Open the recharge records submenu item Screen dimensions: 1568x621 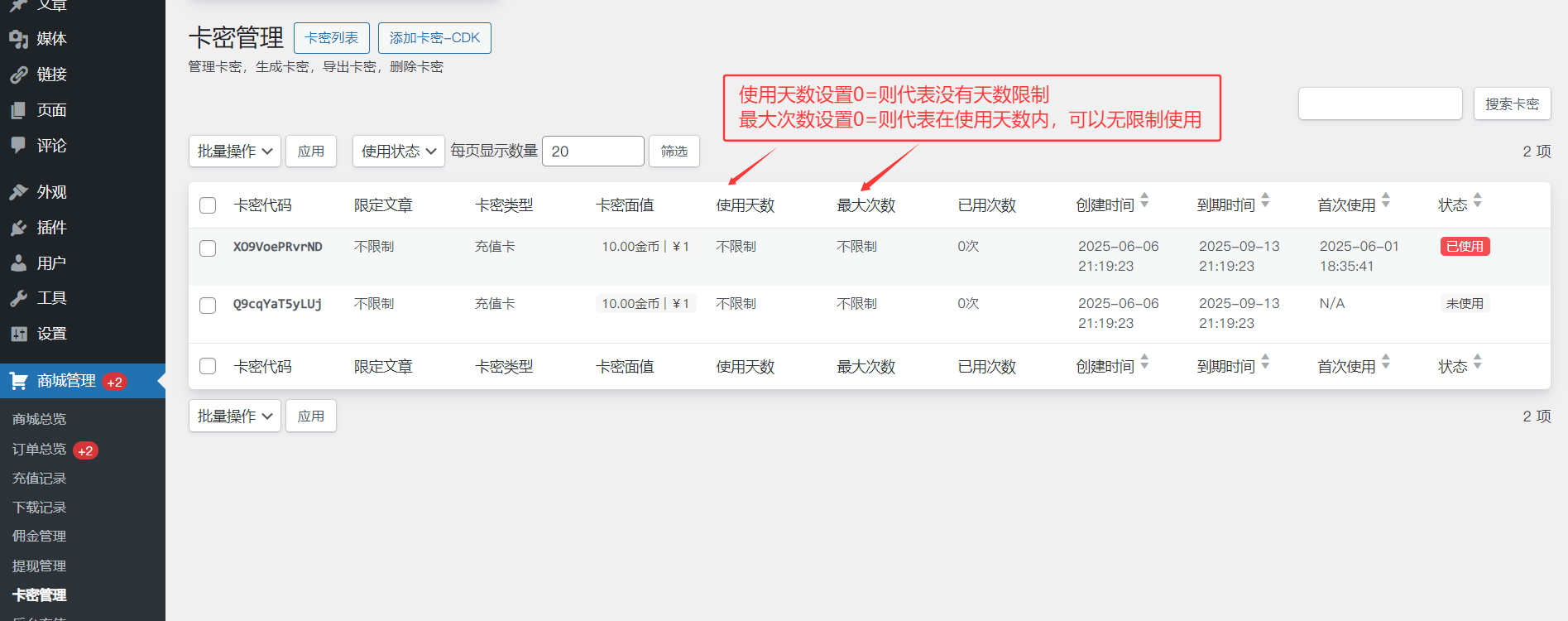pyautogui.click(x=40, y=479)
